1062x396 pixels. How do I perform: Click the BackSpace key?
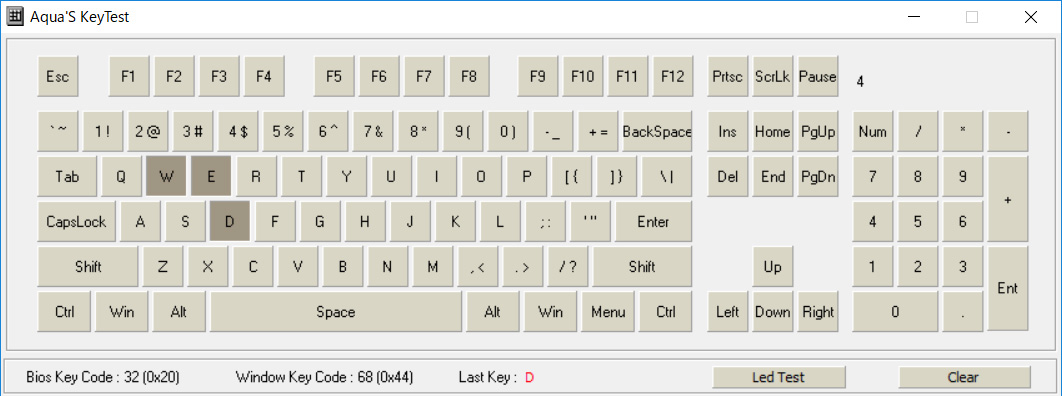point(658,131)
